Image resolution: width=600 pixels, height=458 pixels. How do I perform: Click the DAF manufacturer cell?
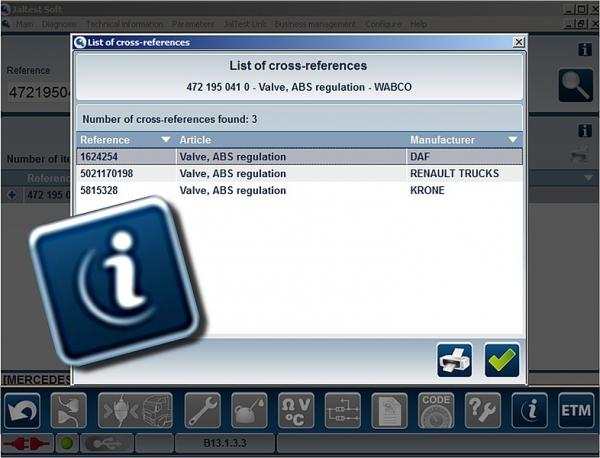click(x=464, y=156)
